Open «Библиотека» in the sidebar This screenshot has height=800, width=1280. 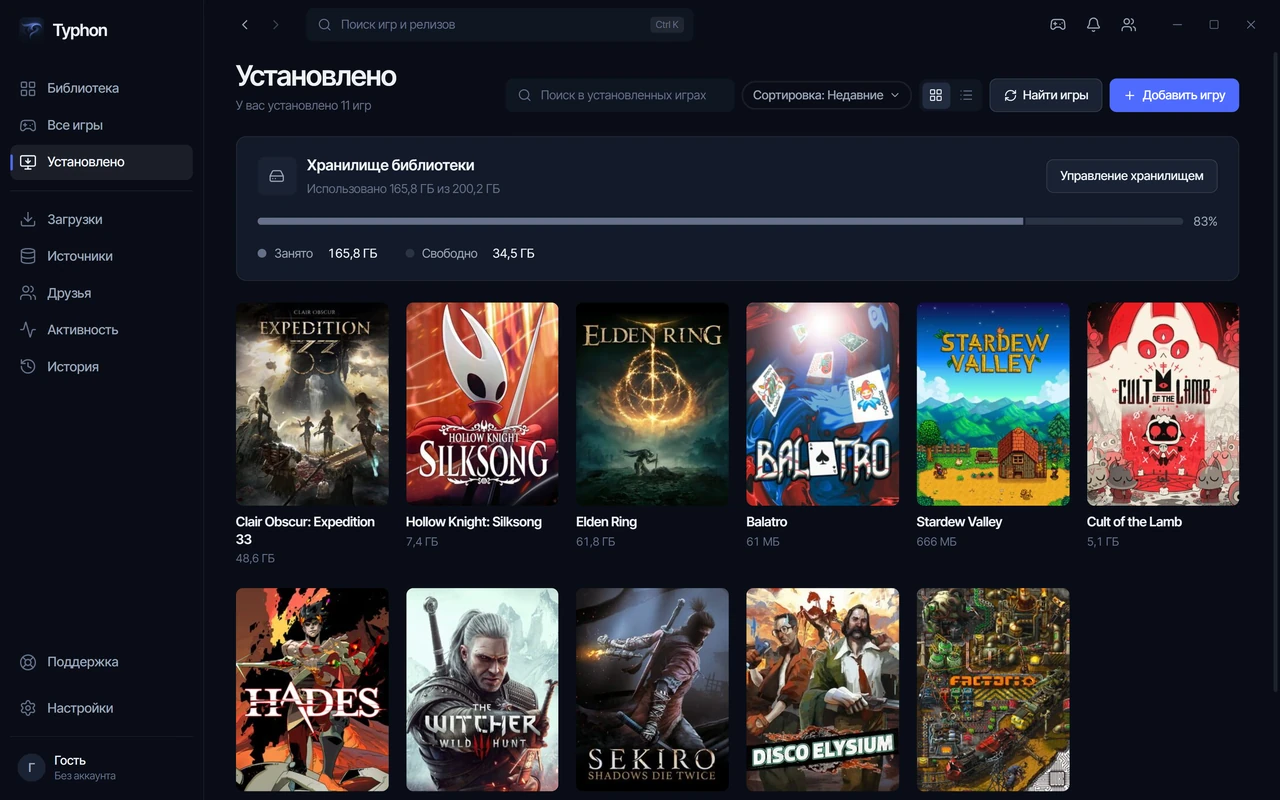(101, 88)
